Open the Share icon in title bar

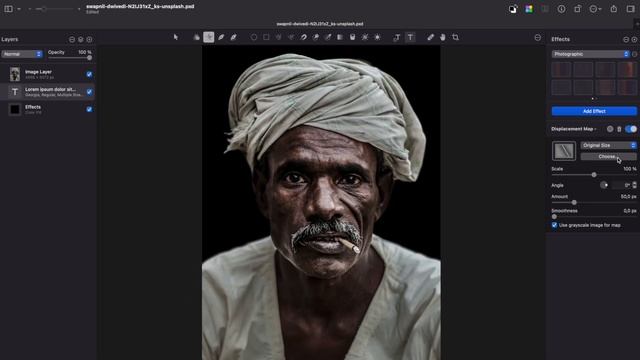click(614, 9)
